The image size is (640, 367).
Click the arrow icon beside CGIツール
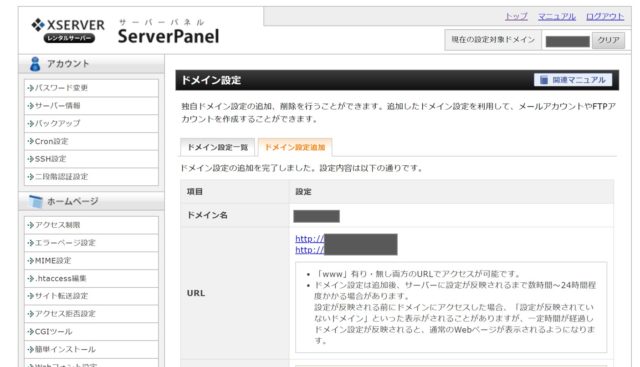(x=31, y=331)
